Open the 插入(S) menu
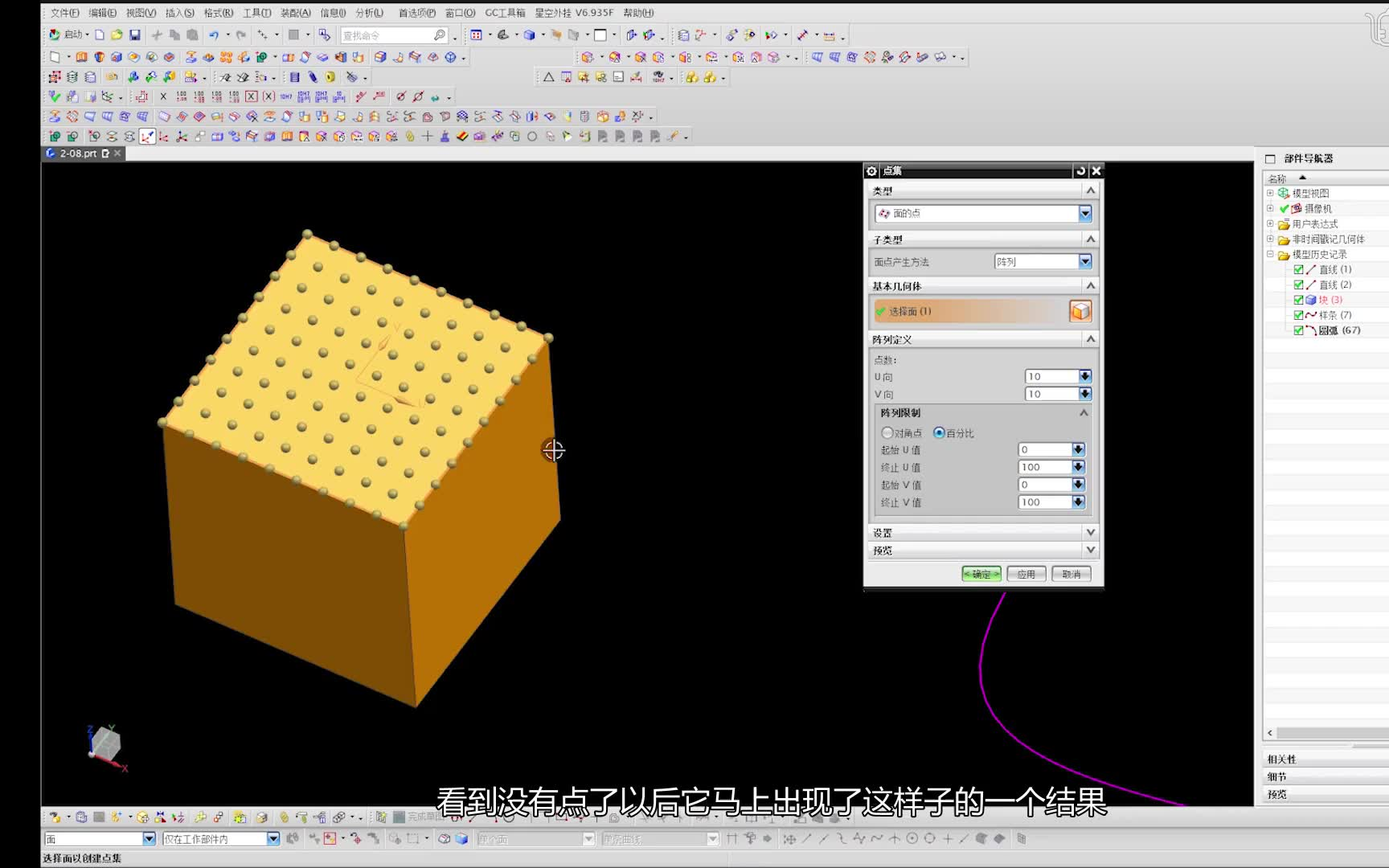Image resolution: width=1389 pixels, height=868 pixels. click(x=179, y=13)
